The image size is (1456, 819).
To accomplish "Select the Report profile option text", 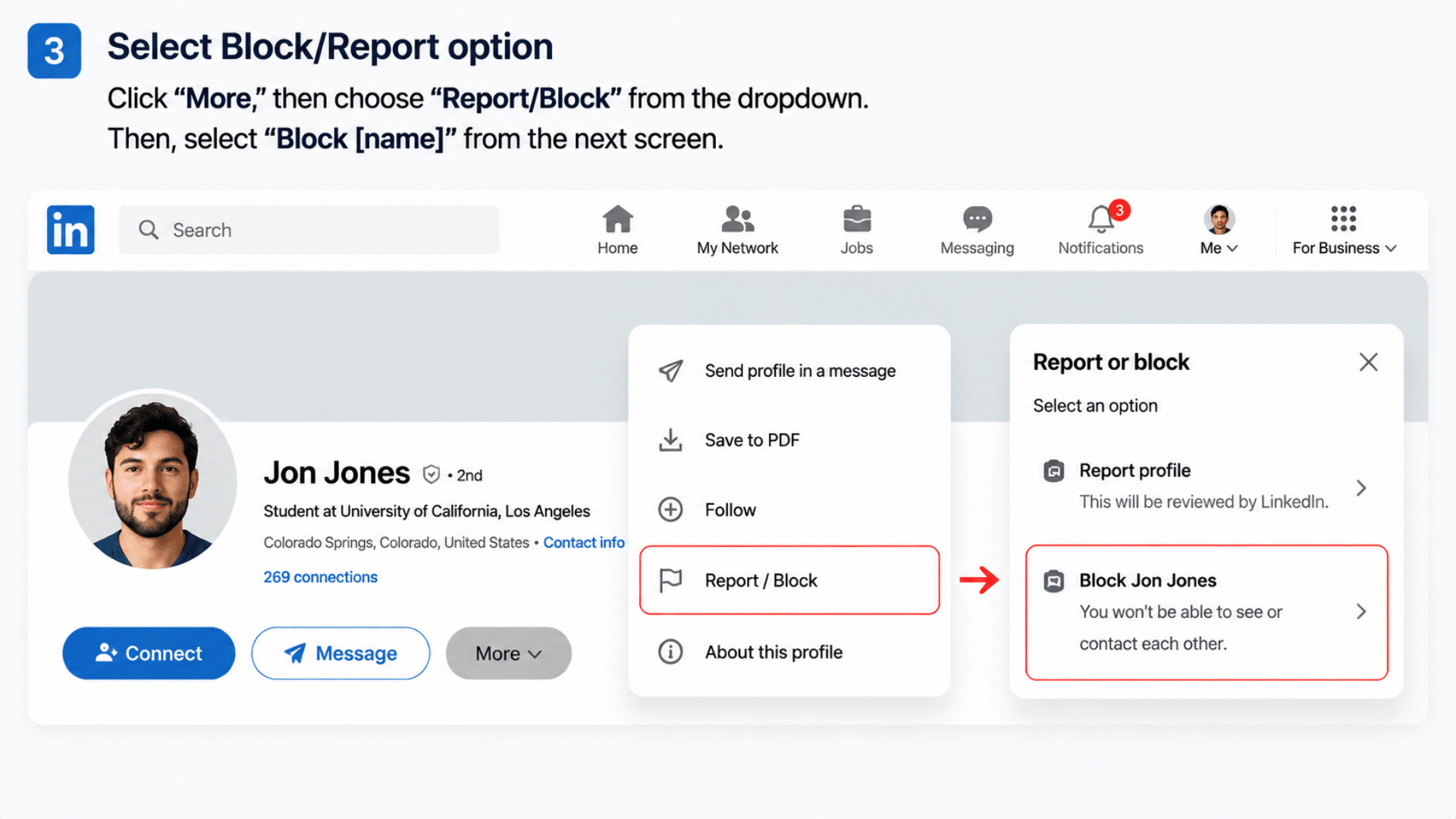I will [1134, 471].
